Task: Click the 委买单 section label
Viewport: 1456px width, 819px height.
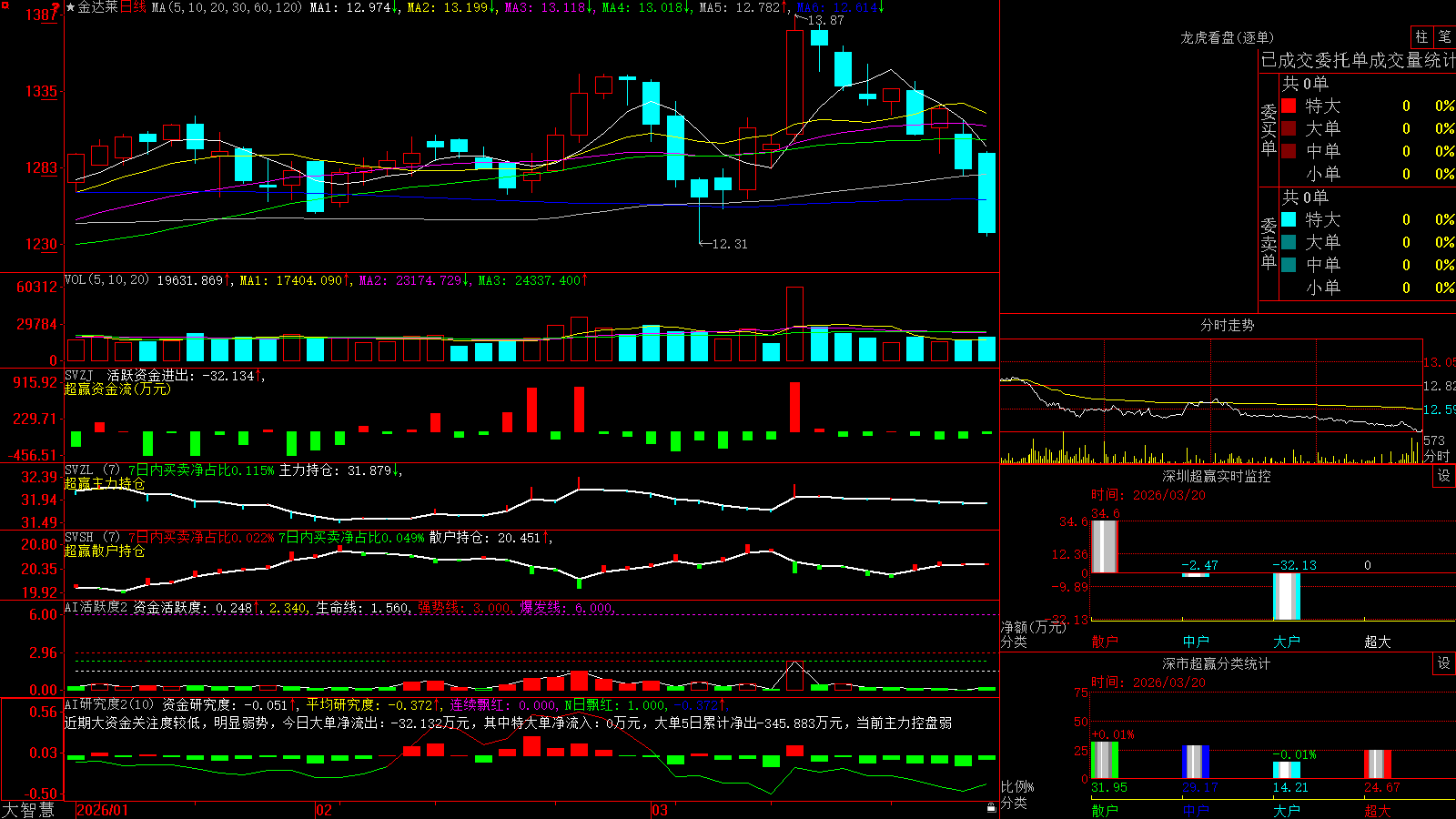Action: tap(1269, 130)
